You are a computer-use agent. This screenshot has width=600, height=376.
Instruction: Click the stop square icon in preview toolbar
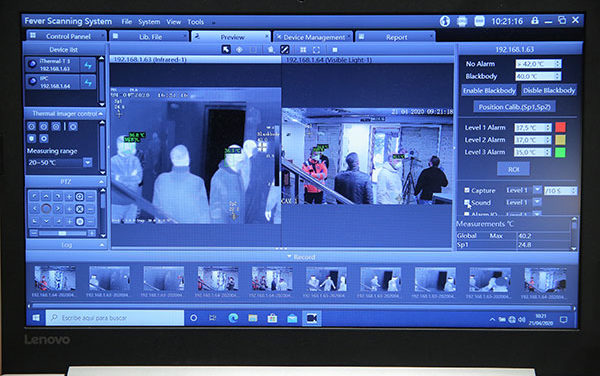[335, 50]
